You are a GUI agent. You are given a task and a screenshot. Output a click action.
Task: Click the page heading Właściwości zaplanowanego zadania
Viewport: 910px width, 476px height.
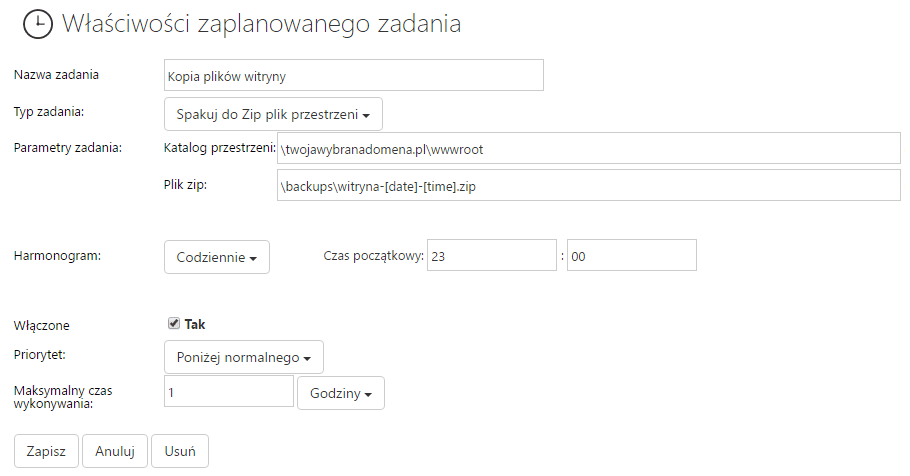pyautogui.click(x=261, y=24)
